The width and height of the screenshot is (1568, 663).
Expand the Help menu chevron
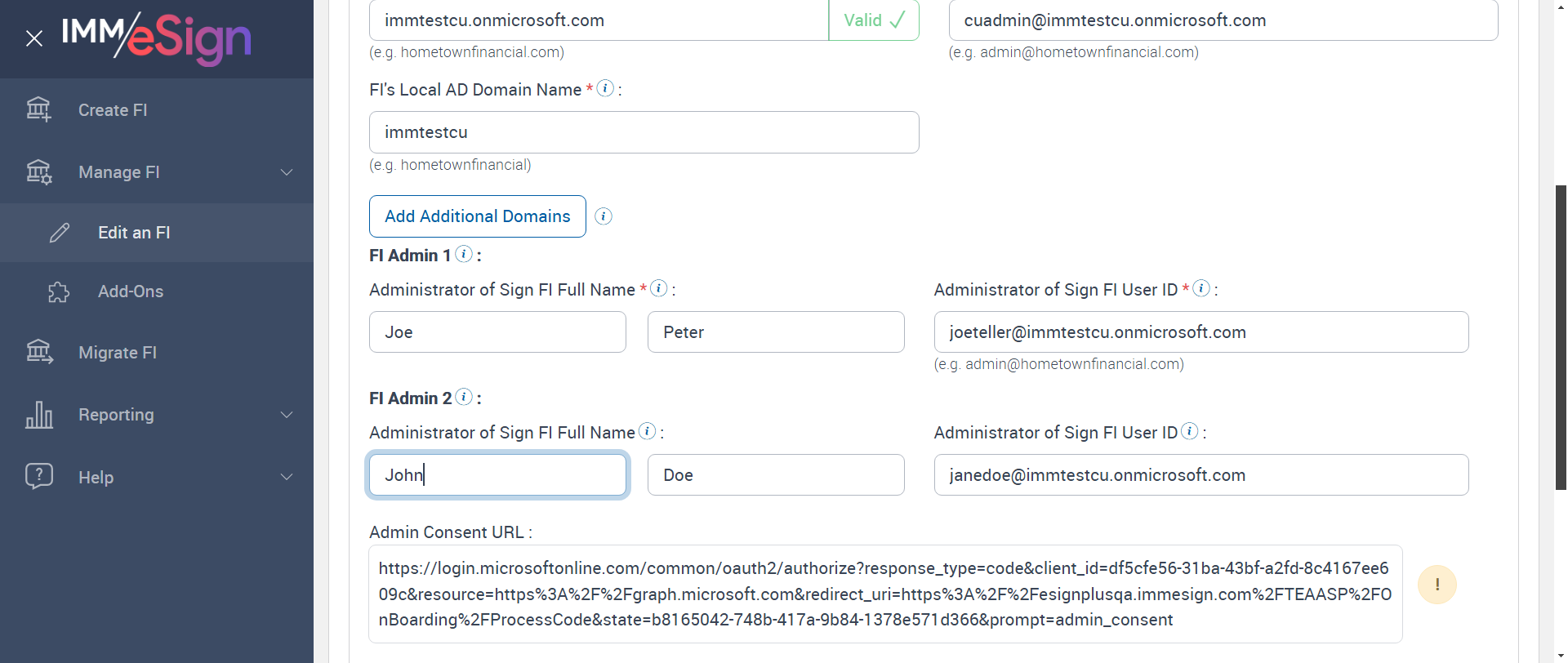click(287, 477)
